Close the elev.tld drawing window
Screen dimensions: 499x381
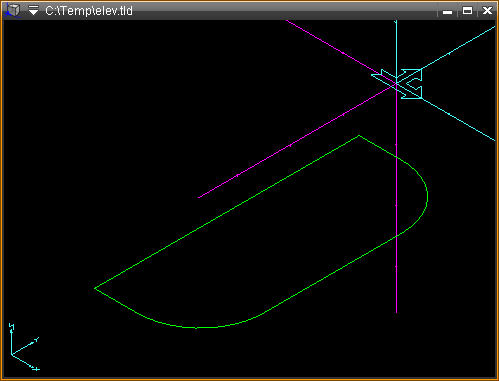click(x=487, y=11)
